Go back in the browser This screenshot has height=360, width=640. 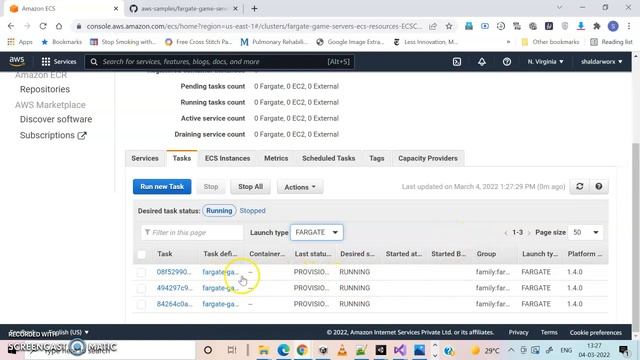11,26
